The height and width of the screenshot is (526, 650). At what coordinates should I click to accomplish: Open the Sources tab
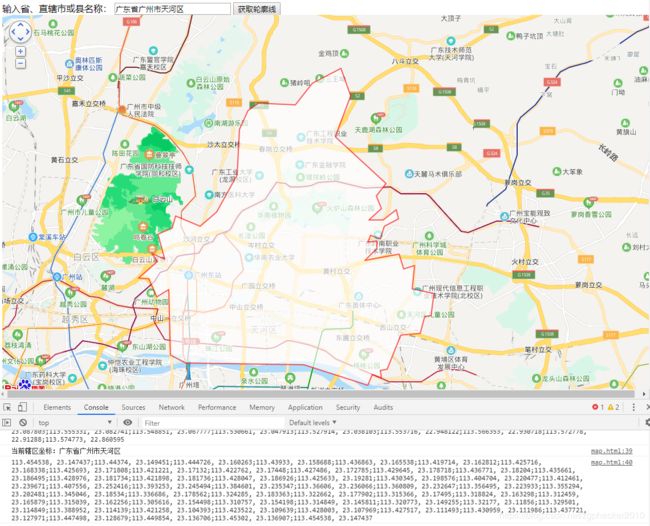click(x=133, y=407)
